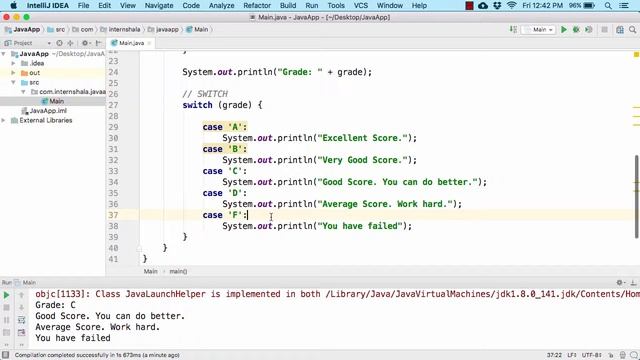This screenshot has width=640, height=360.
Task: Click main() in editor breadcrumb bar
Action: tap(178, 271)
